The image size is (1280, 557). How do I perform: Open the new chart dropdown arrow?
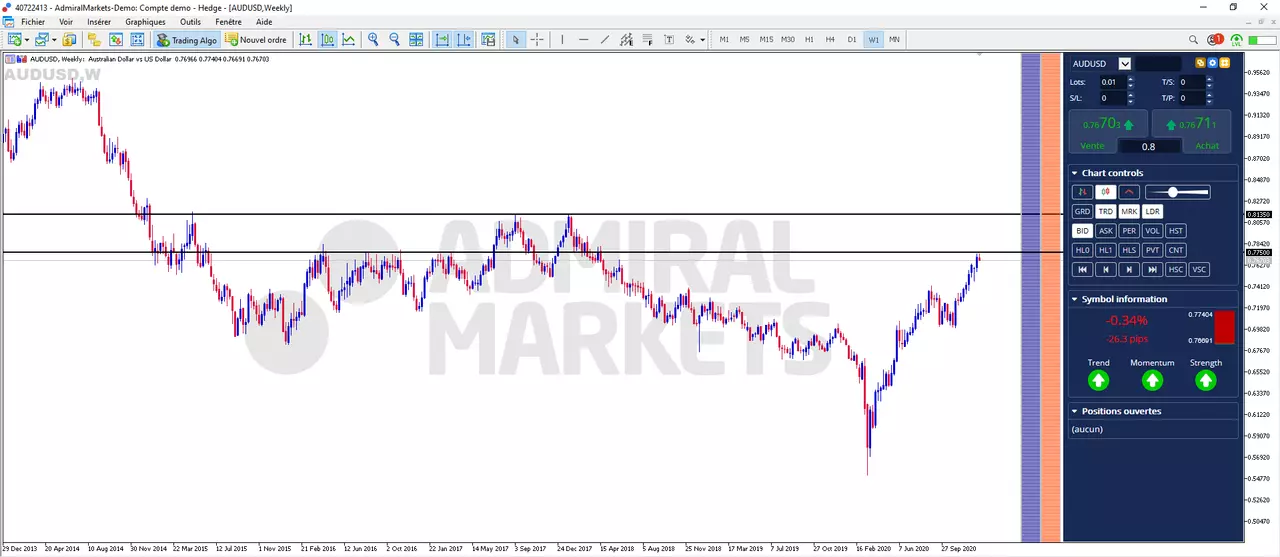[27, 41]
